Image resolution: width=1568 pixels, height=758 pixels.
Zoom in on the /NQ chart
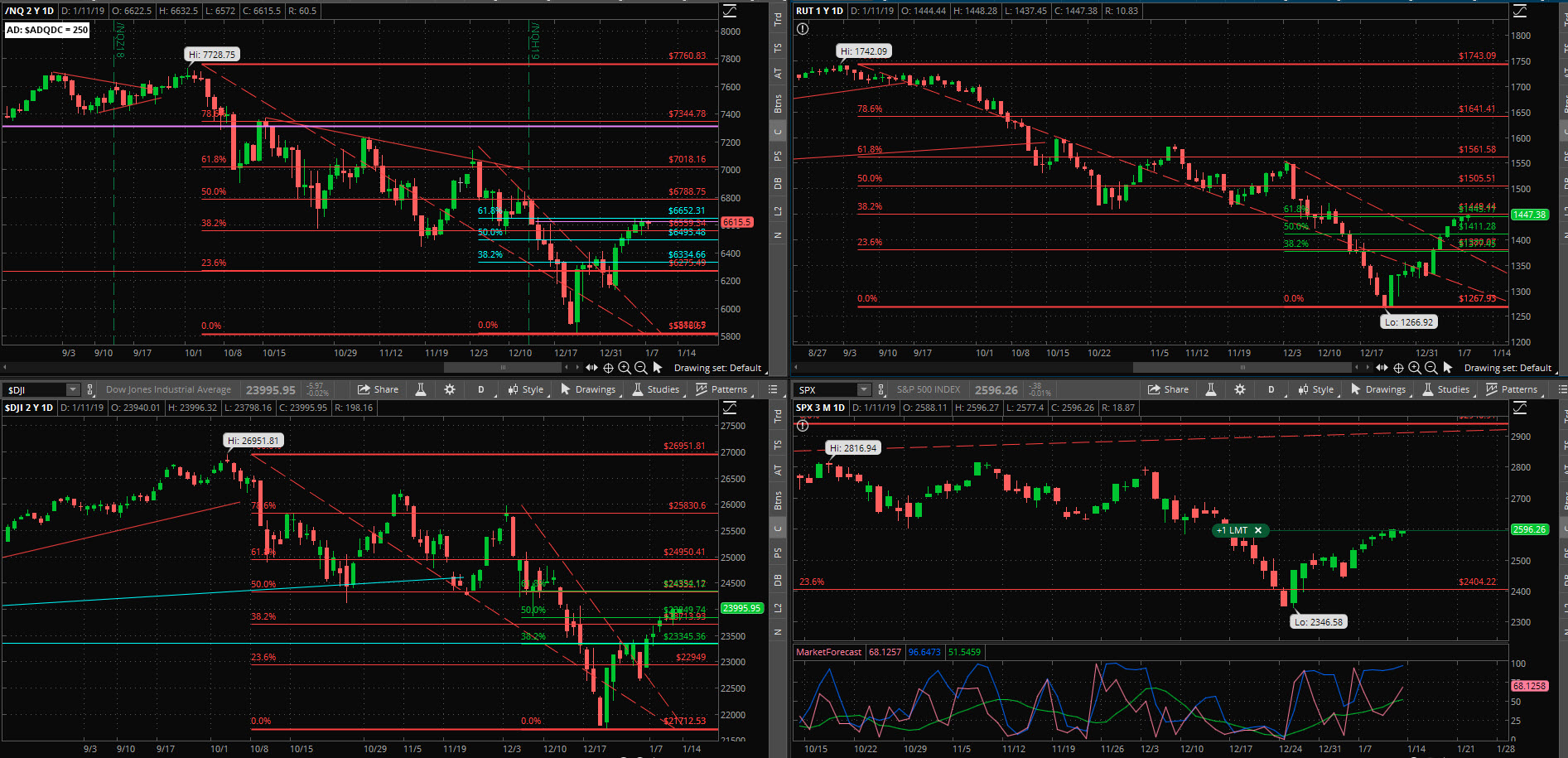tap(625, 368)
